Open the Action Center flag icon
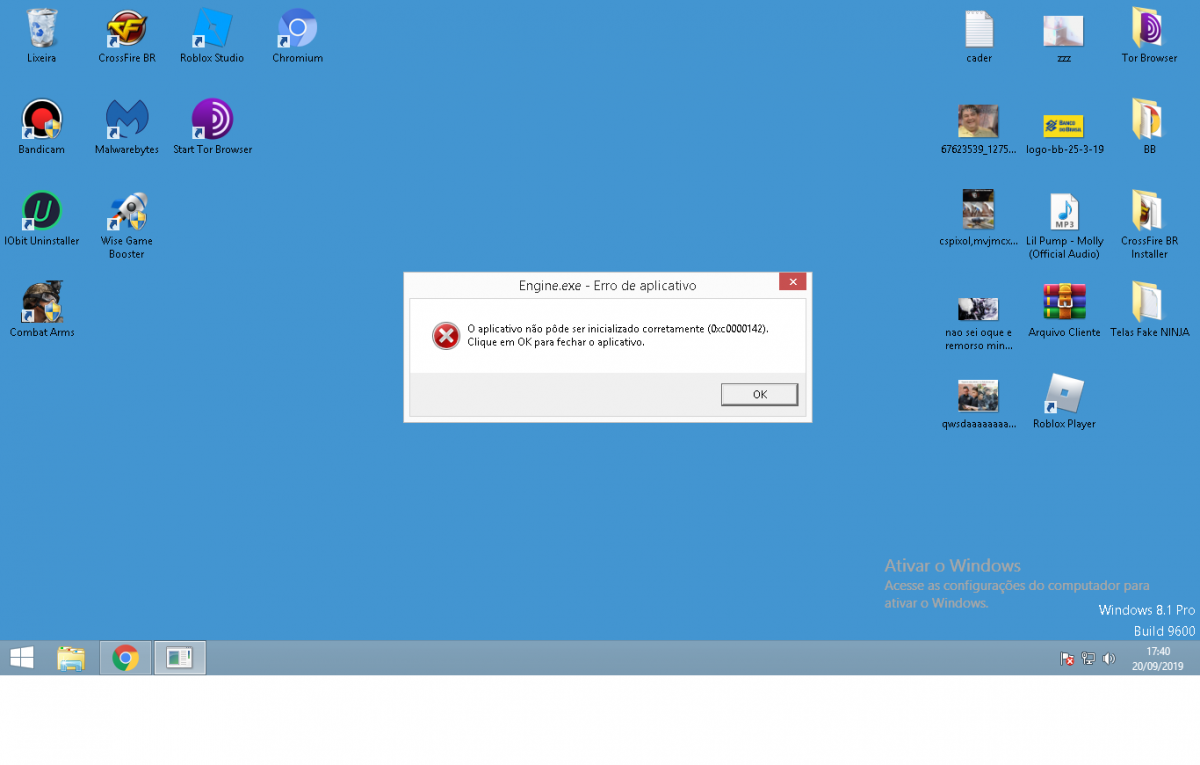This screenshot has width=1200, height=765. 1067,659
